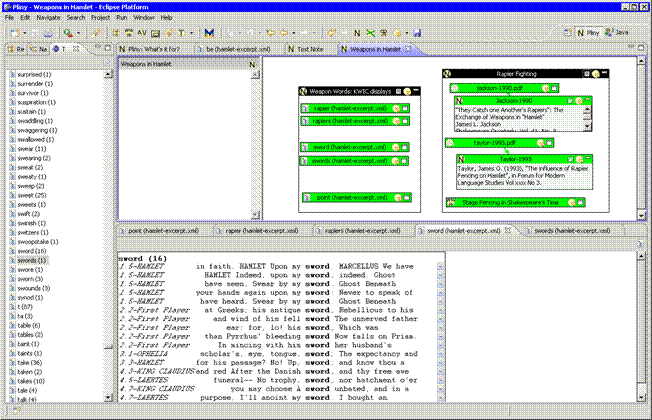Click the New wizard toolbar icon
This screenshot has width=652, height=420.
tap(15, 33)
